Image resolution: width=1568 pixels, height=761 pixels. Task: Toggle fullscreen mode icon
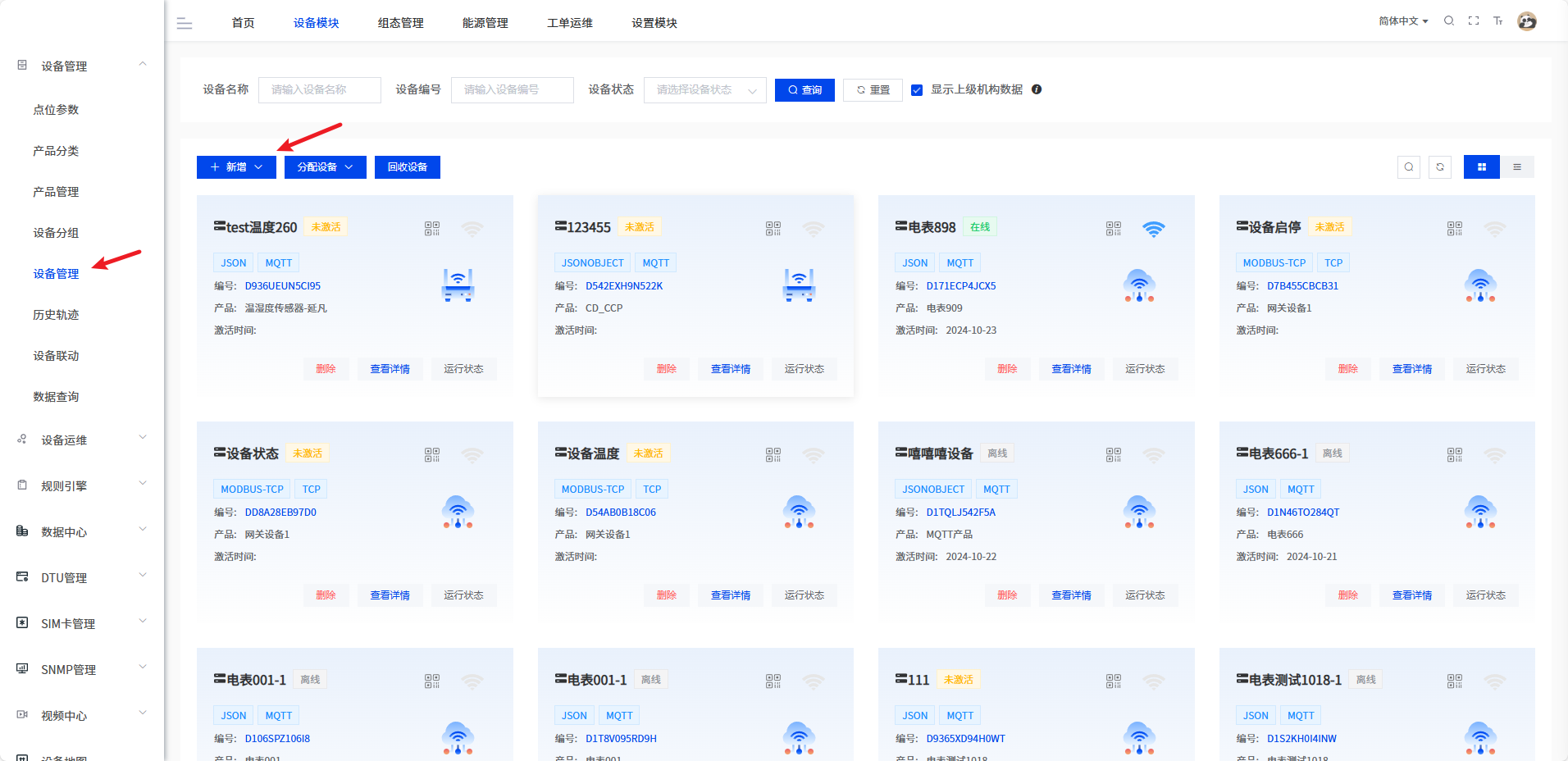(x=1474, y=21)
